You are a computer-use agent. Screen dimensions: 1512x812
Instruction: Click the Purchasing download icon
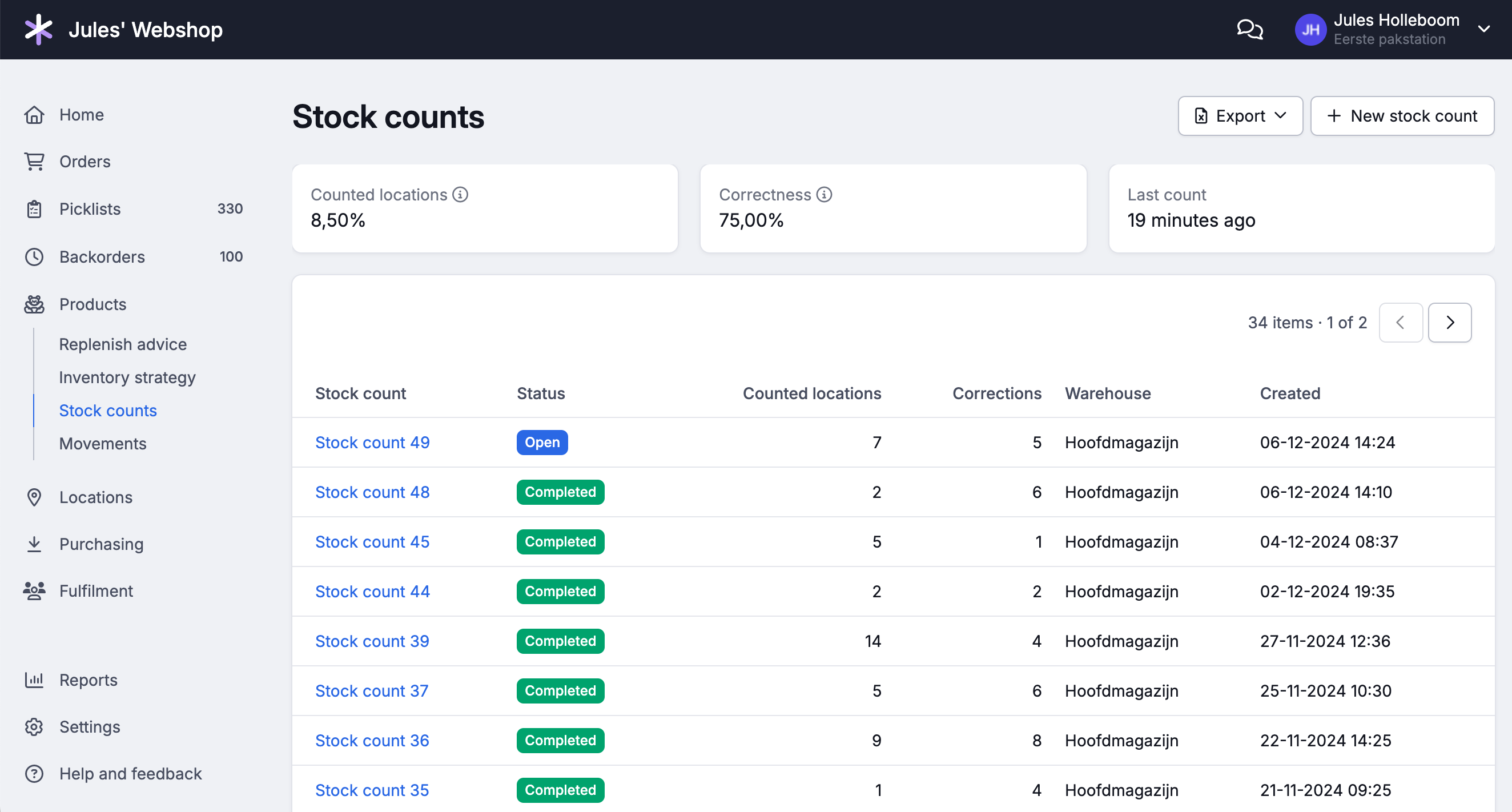point(34,544)
